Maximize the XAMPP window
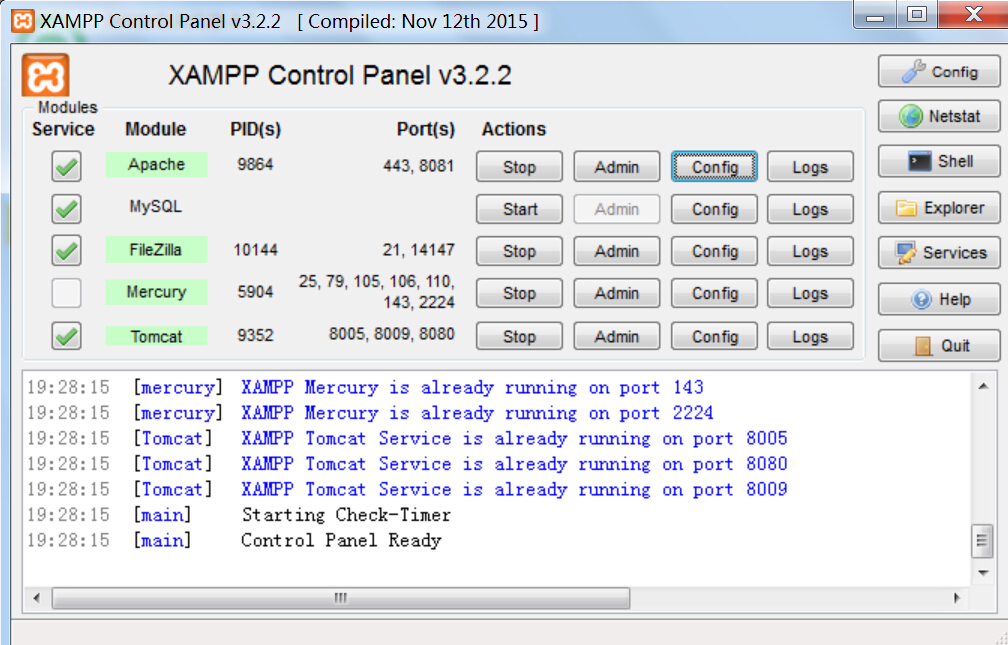 [x=917, y=15]
